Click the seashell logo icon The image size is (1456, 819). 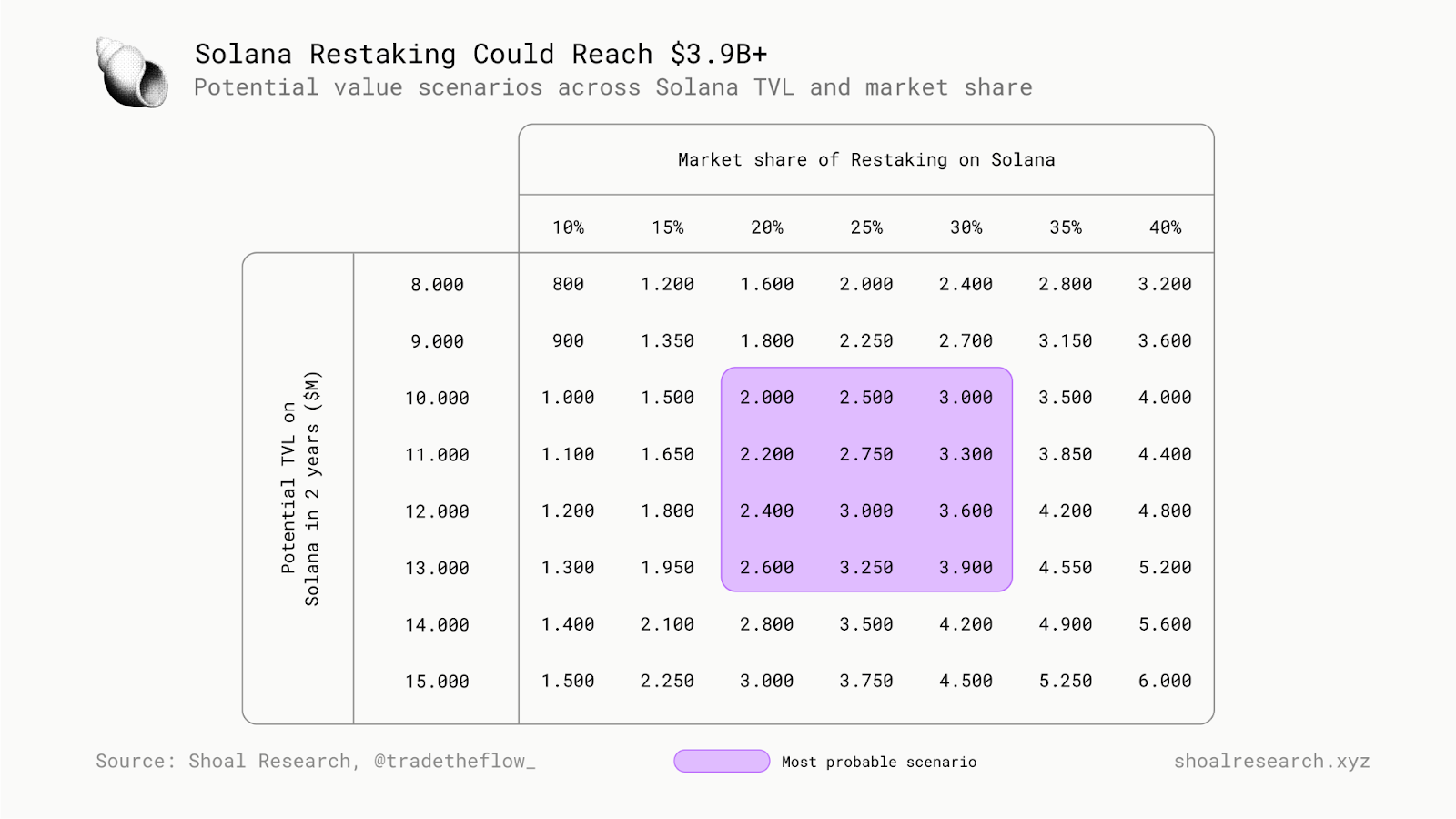coord(132,73)
